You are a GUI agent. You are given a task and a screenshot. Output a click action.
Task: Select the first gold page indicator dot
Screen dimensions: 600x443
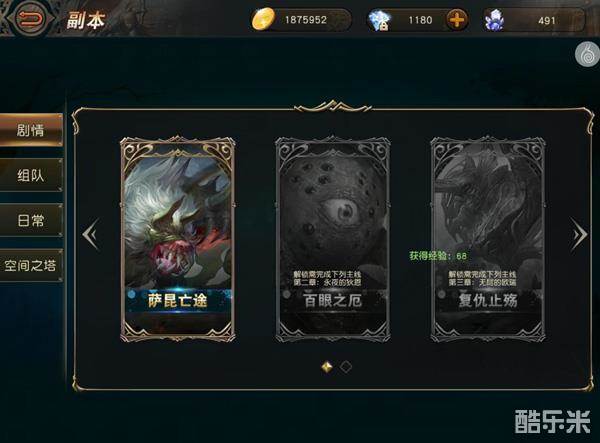pyautogui.click(x=327, y=367)
